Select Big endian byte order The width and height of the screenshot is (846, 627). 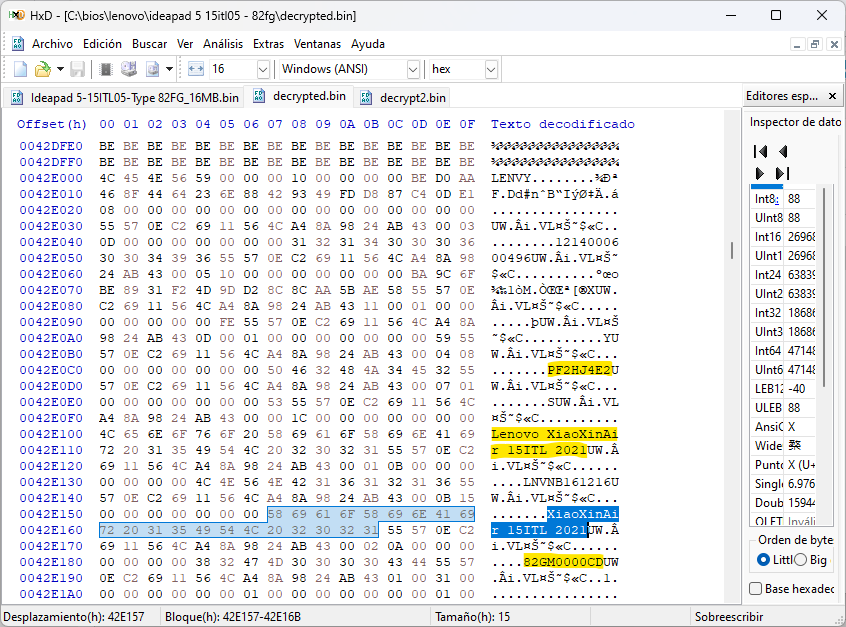coord(801,560)
